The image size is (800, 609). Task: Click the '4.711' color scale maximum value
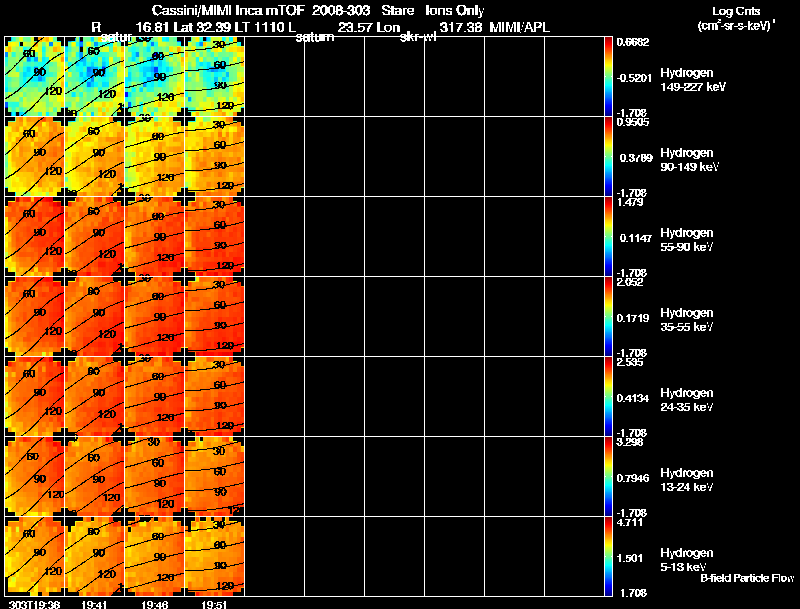630,523
